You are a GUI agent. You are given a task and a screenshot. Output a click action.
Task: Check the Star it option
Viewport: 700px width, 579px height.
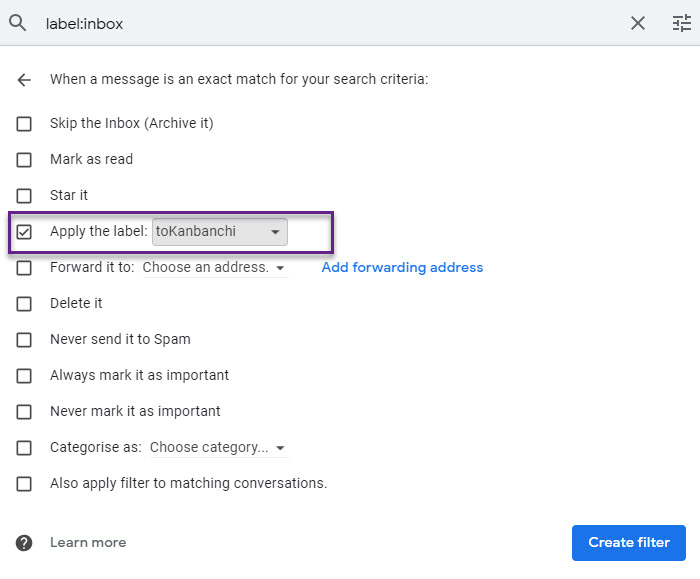tap(24, 196)
